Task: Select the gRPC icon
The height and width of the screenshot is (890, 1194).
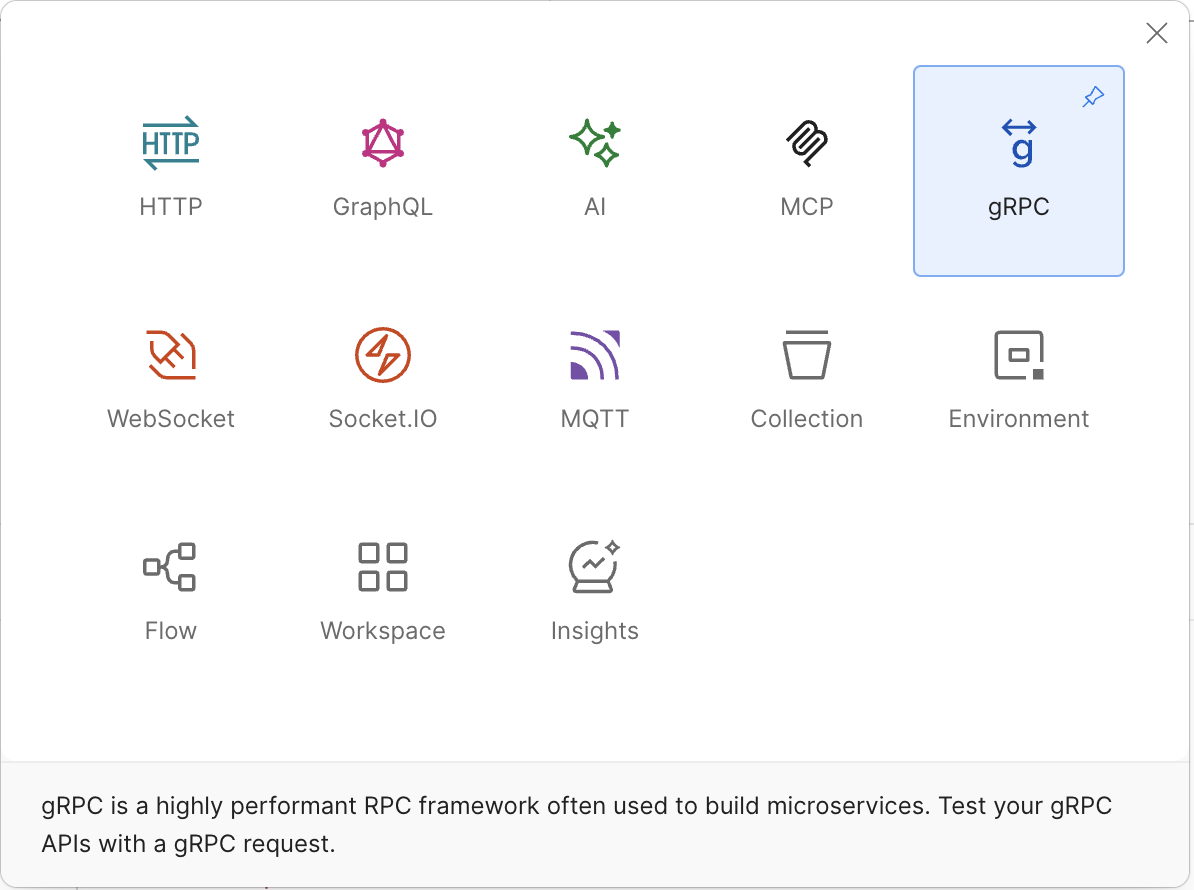Action: pos(1019,143)
